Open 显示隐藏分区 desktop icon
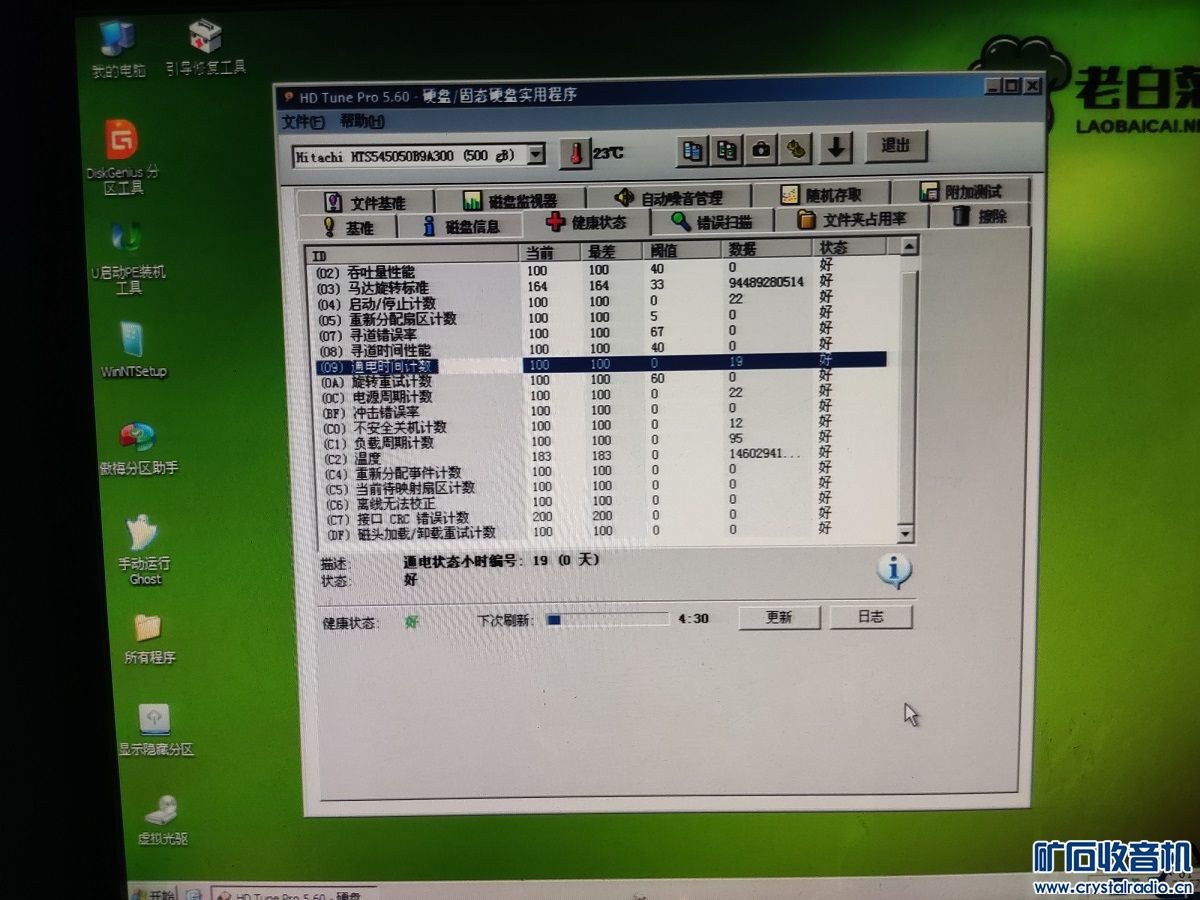This screenshot has width=1200, height=900. pos(155,729)
